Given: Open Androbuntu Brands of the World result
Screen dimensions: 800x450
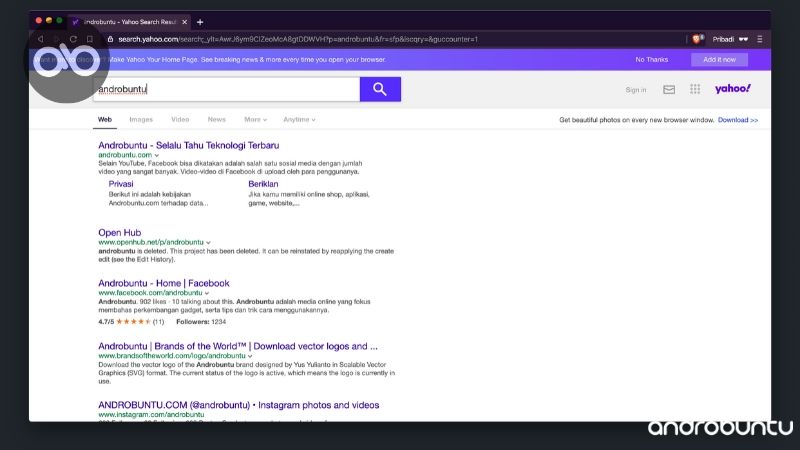Looking at the screenshot, I should (238, 346).
